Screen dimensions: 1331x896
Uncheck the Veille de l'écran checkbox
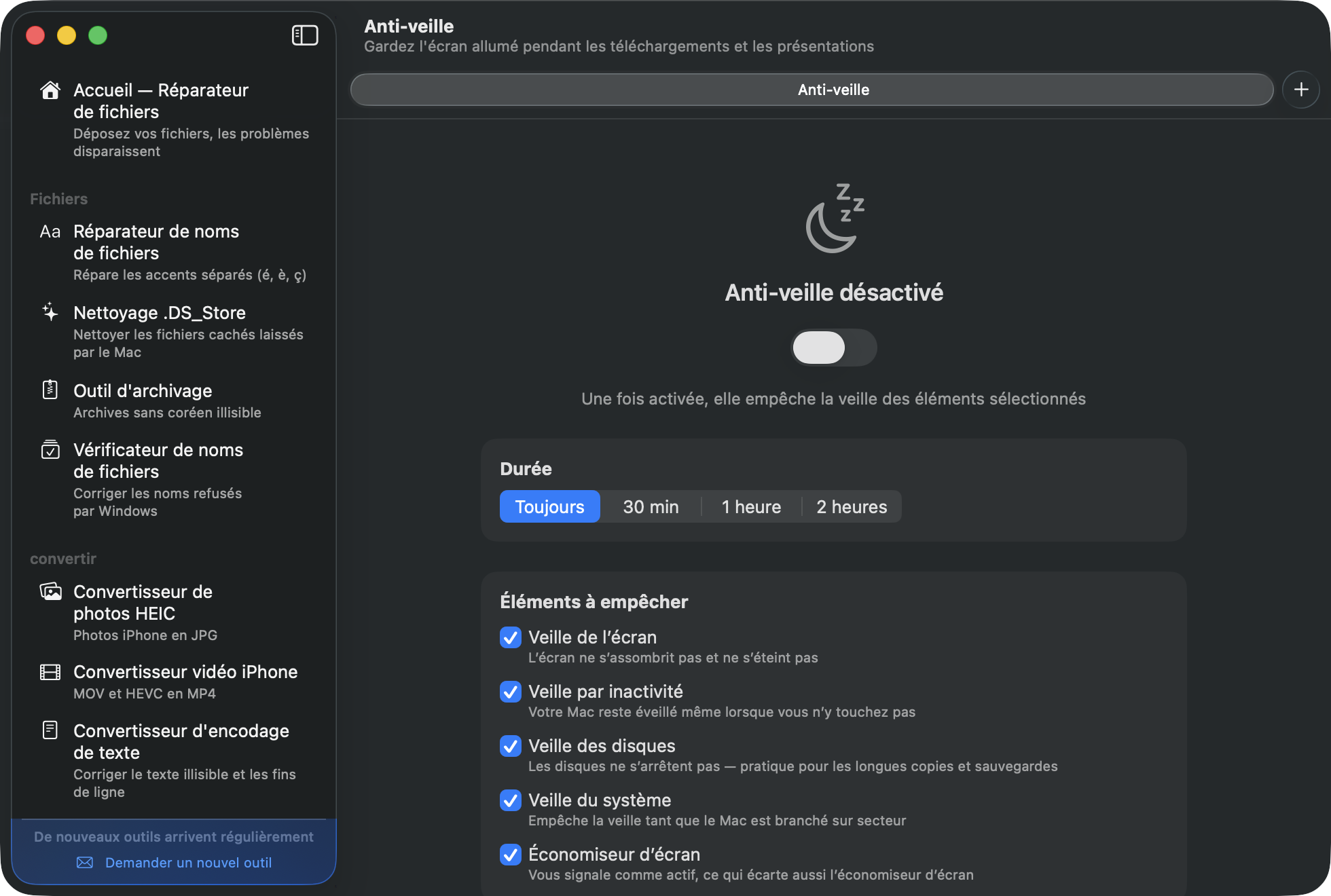(x=511, y=637)
